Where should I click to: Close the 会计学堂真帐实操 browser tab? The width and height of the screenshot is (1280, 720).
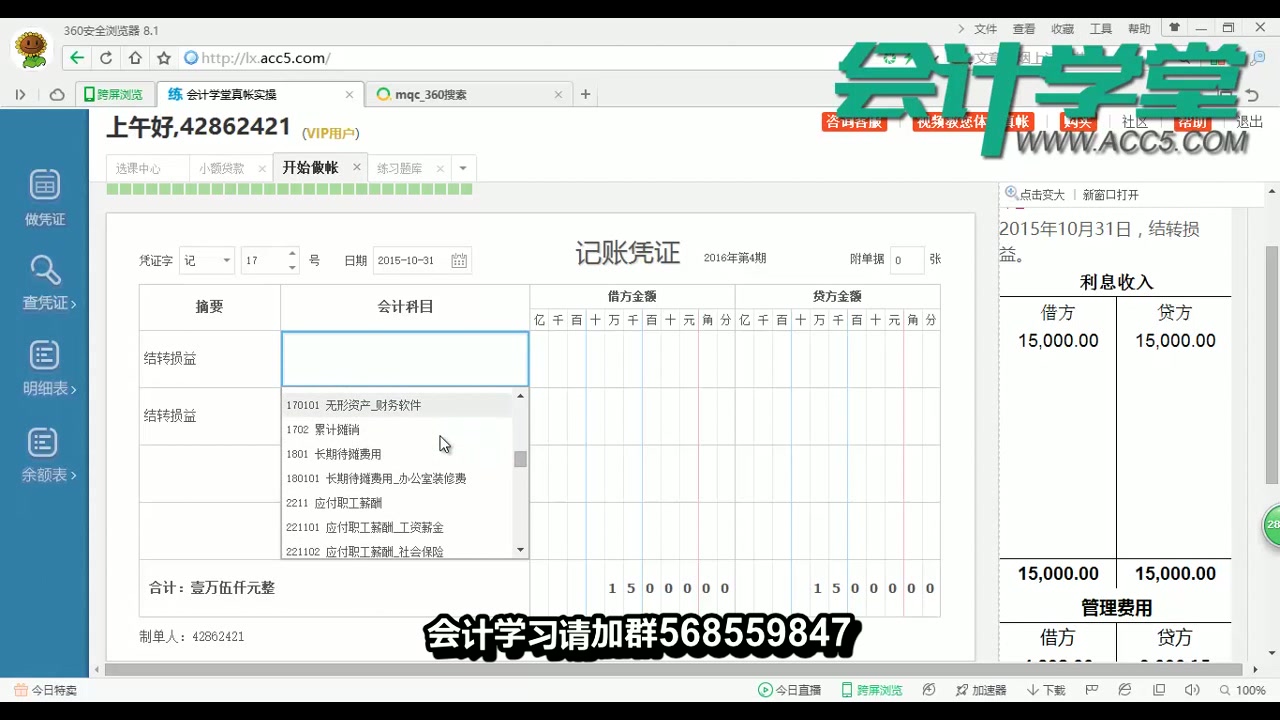tap(349, 95)
